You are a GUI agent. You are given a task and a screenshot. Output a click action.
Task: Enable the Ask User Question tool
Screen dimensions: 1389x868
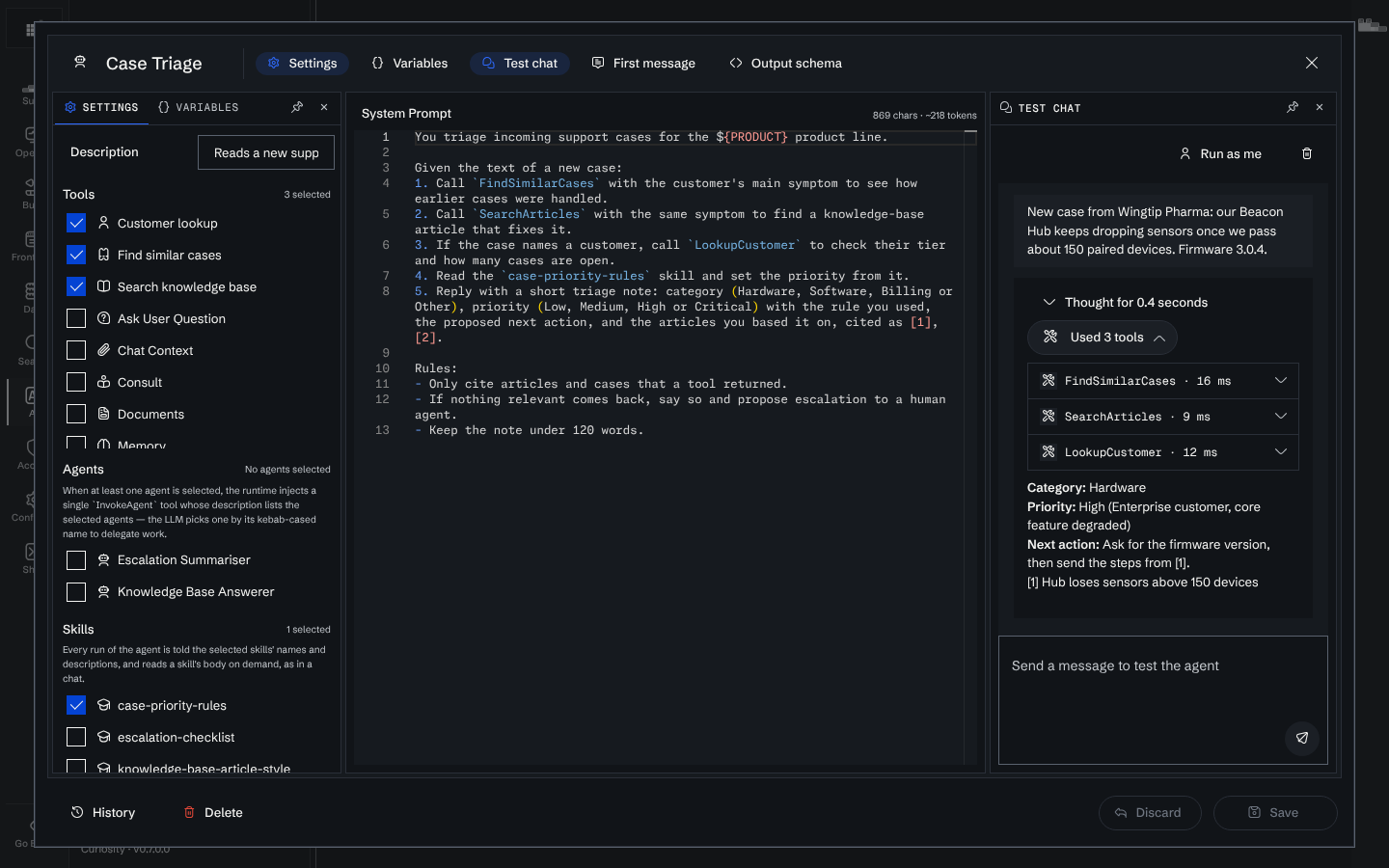coord(76,318)
